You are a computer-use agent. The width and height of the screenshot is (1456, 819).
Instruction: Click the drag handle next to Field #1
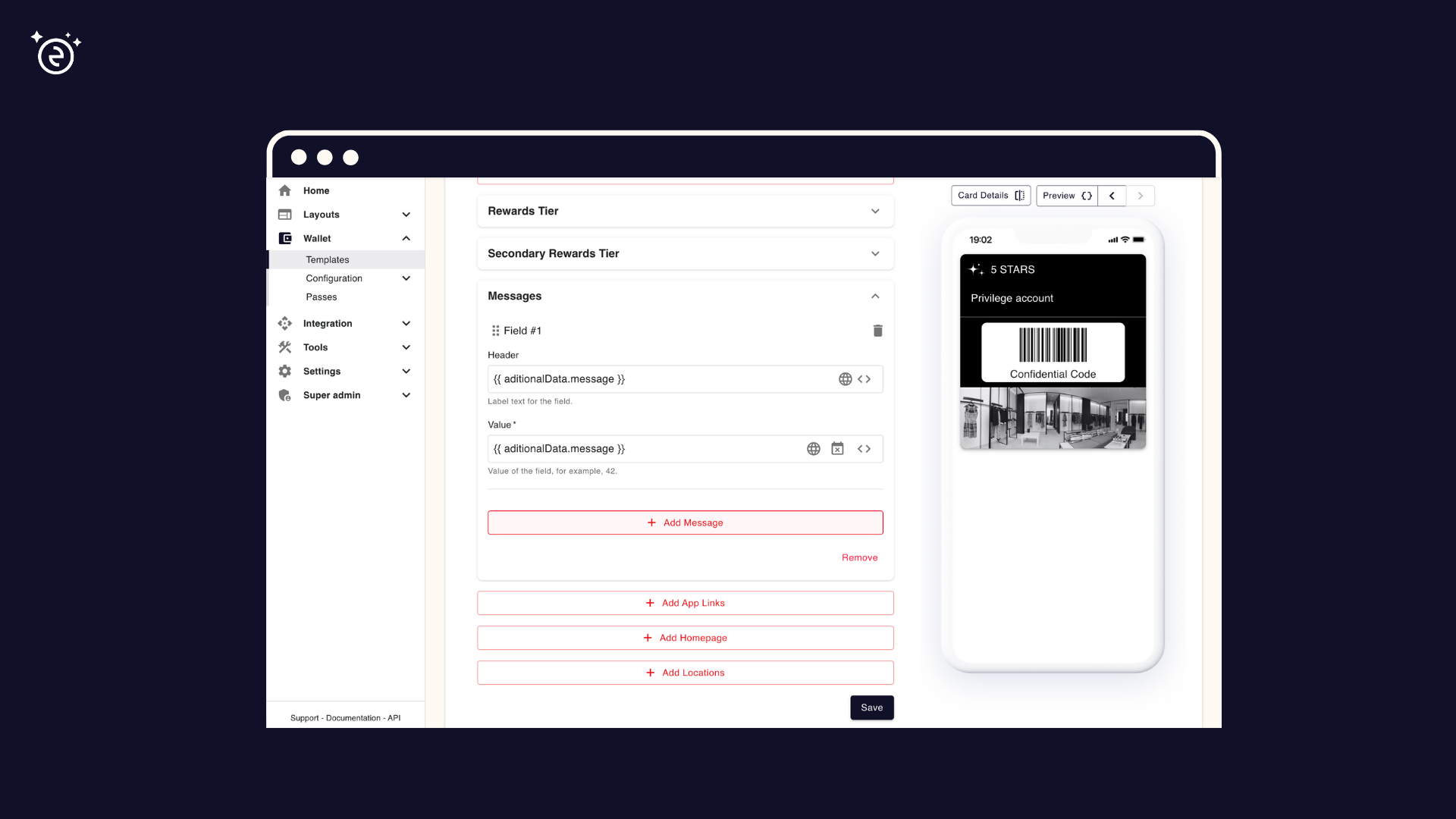[x=494, y=331]
